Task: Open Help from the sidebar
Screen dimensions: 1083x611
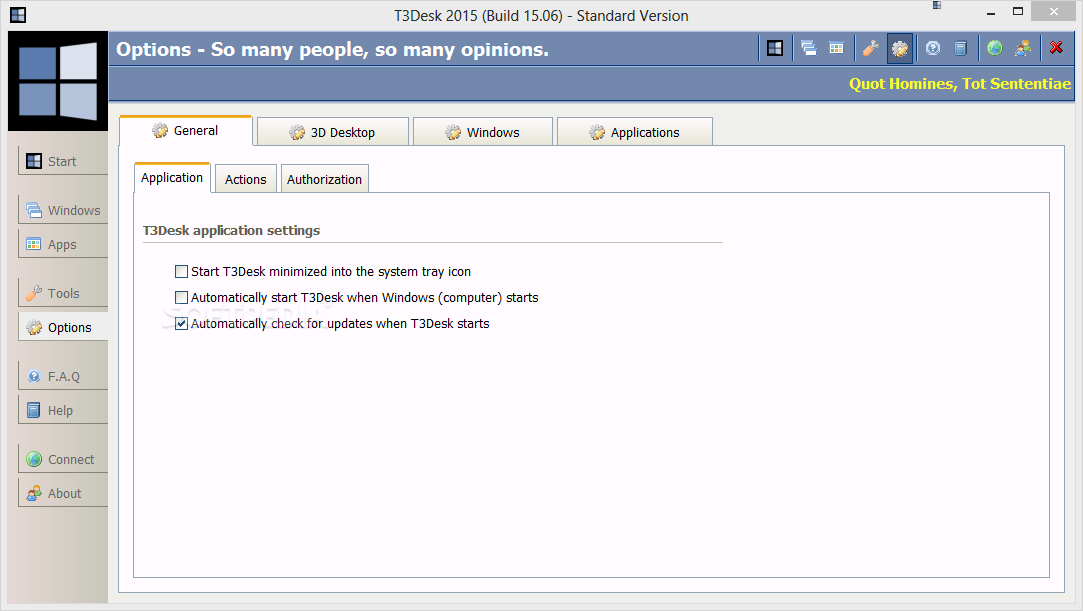Action: pyautogui.click(x=63, y=410)
